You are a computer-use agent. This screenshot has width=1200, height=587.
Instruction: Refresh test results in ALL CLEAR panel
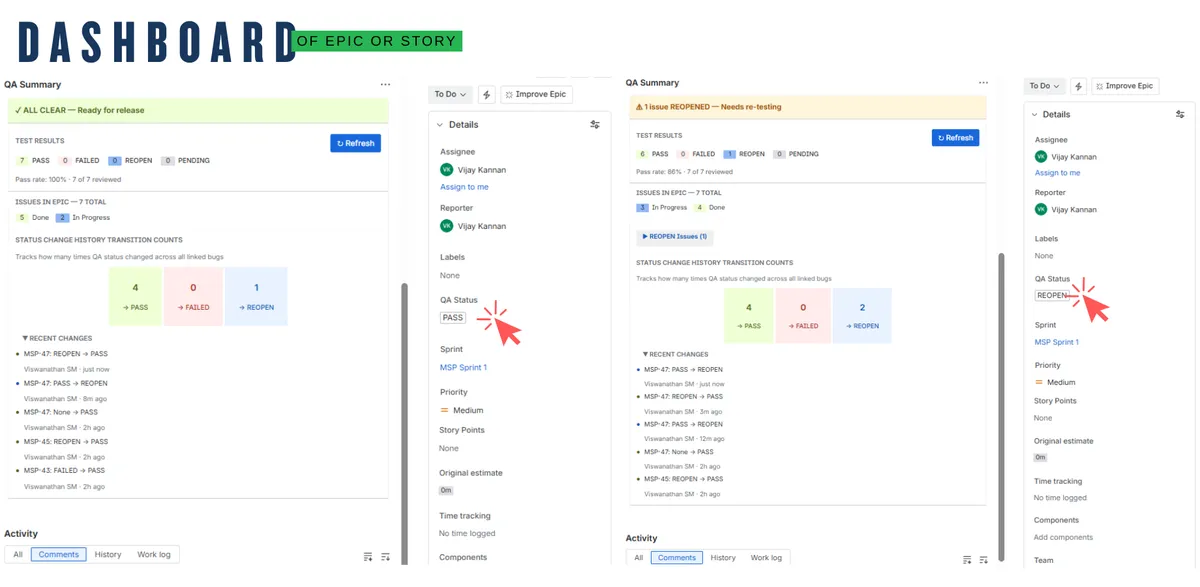point(355,143)
